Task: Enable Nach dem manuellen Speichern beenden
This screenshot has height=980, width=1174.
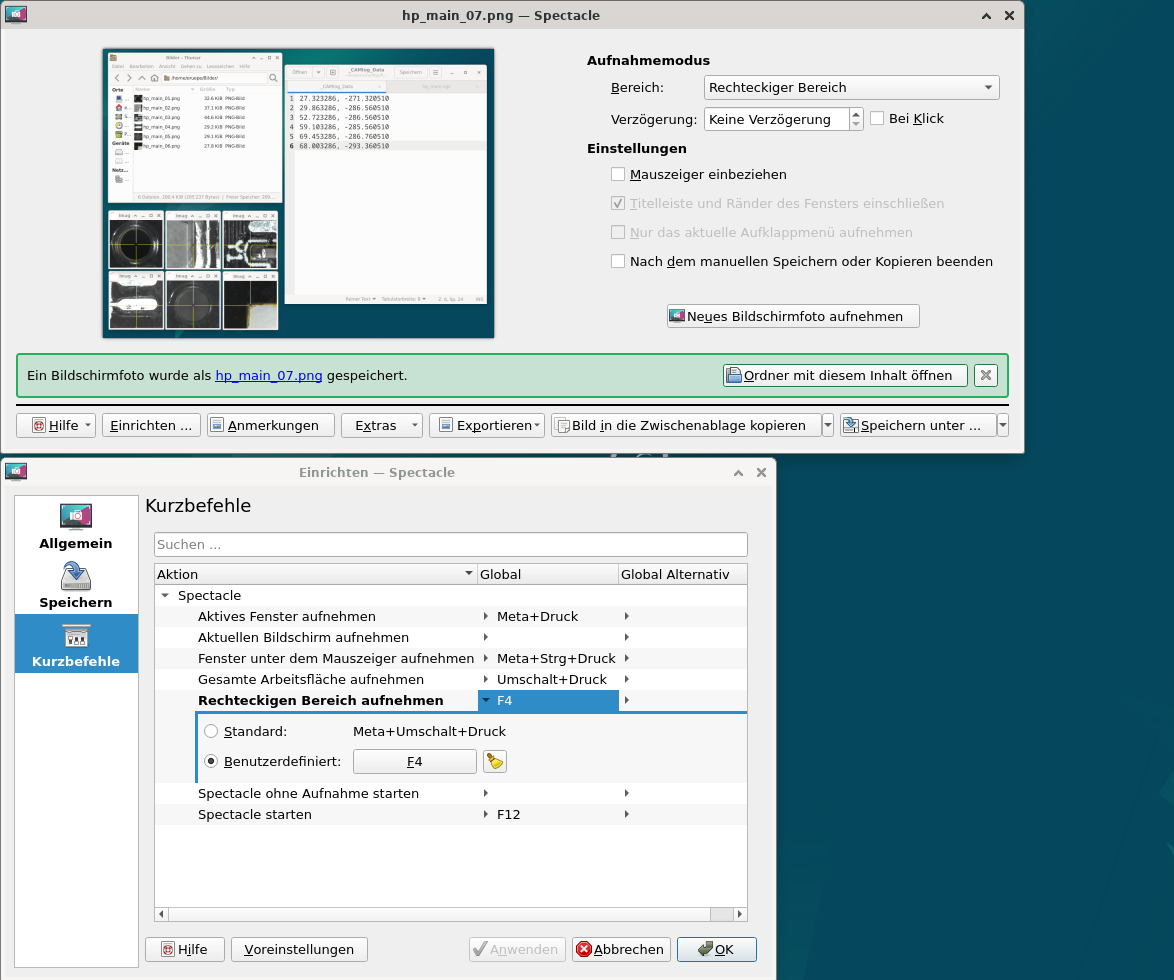Action: coord(618,261)
